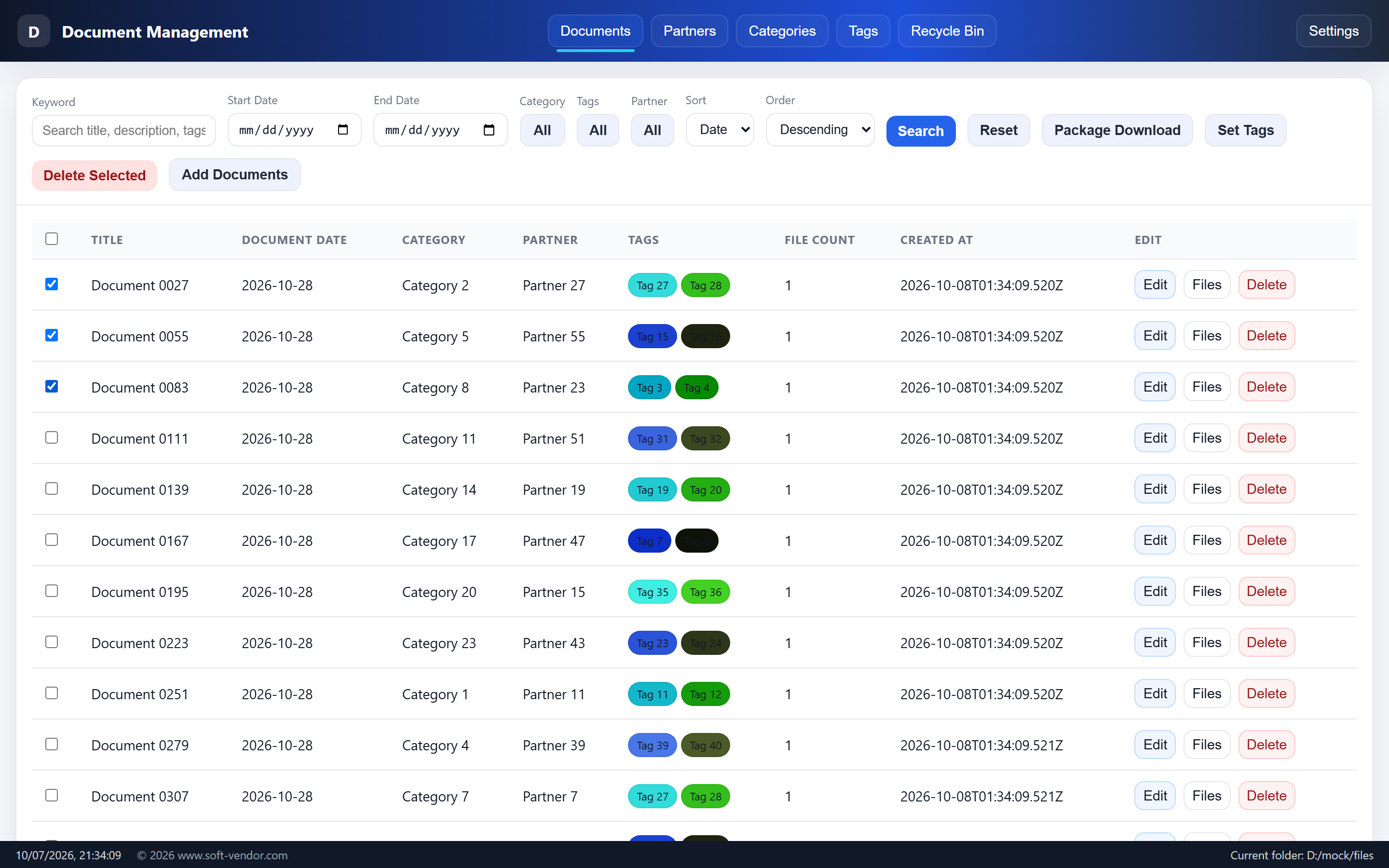Open the Start Date calendar picker icon
The height and width of the screenshot is (868, 1389).
coord(342,130)
